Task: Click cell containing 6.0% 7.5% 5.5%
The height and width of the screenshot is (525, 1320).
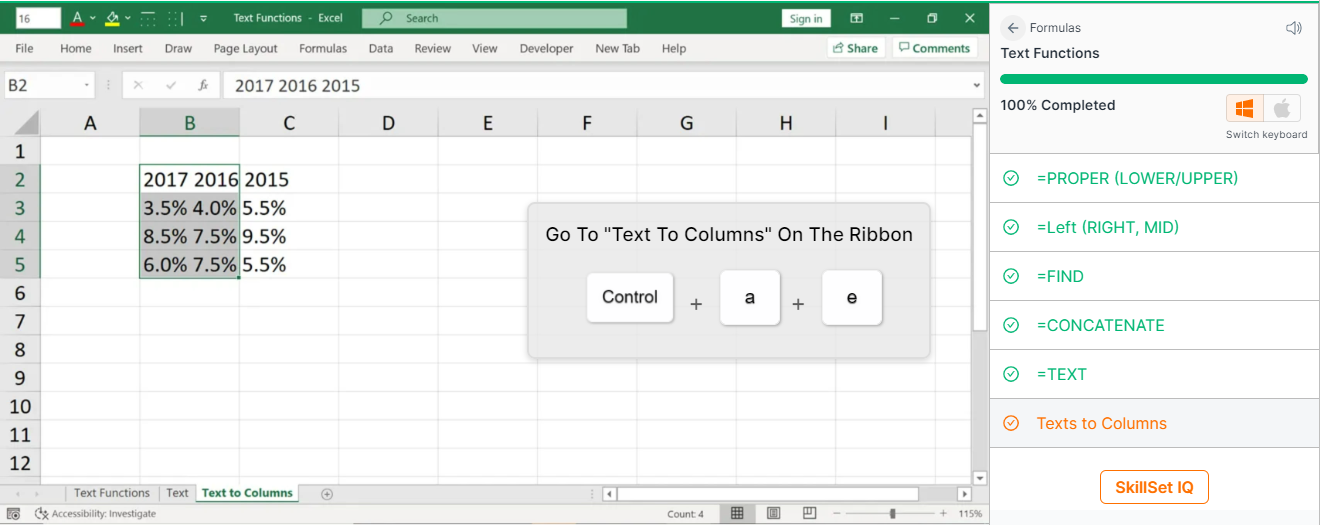Action: (x=190, y=265)
